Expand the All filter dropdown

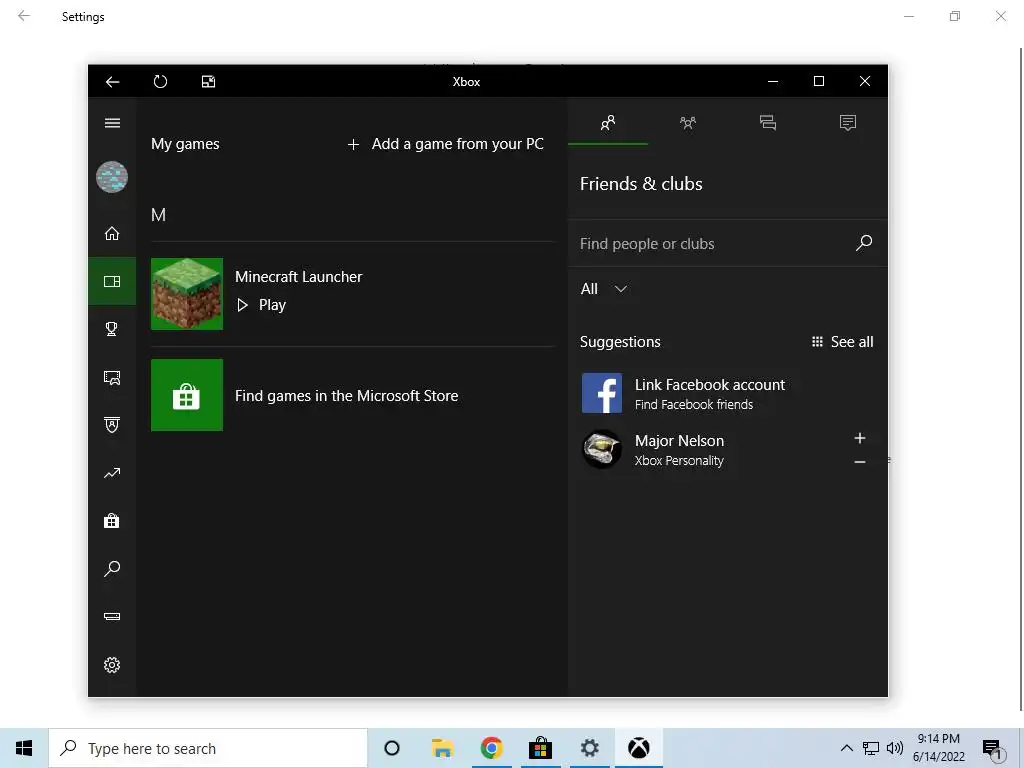(603, 289)
